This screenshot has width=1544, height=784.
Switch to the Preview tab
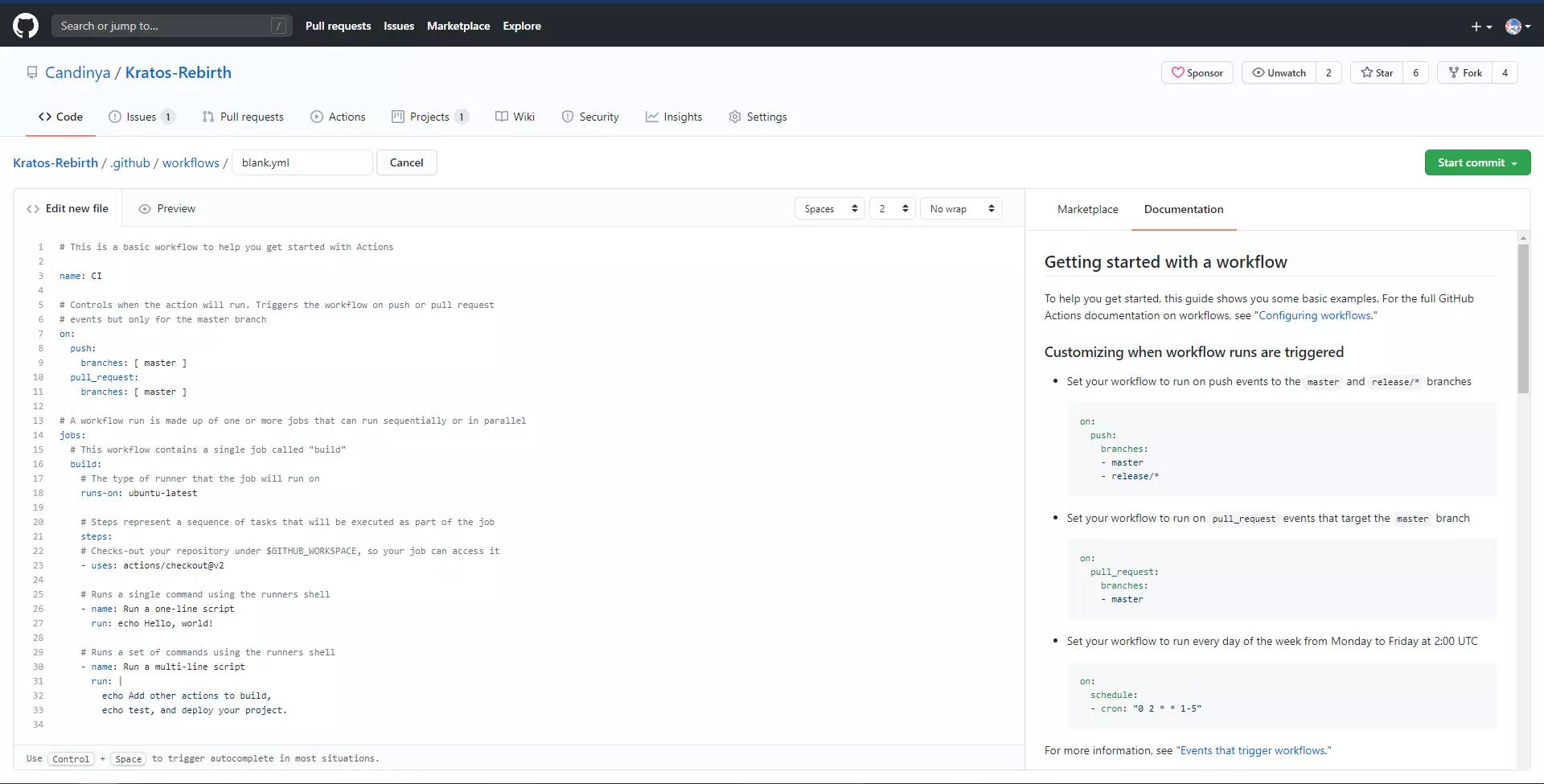(167, 208)
